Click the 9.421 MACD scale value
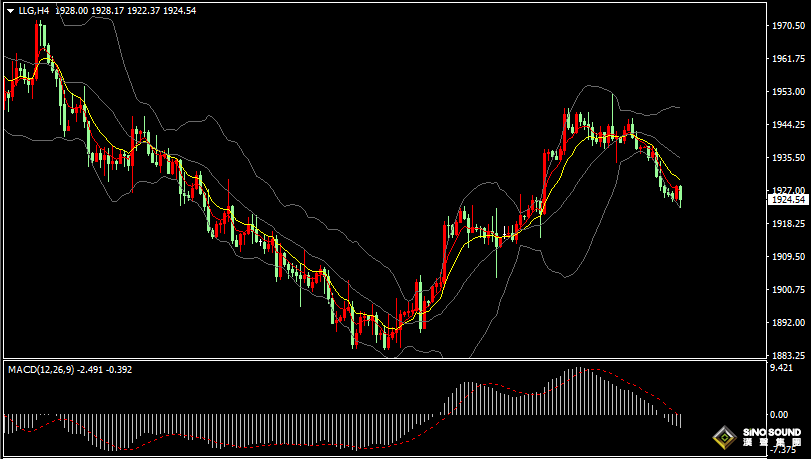Viewport: 811px width, 459px height. coord(782,368)
